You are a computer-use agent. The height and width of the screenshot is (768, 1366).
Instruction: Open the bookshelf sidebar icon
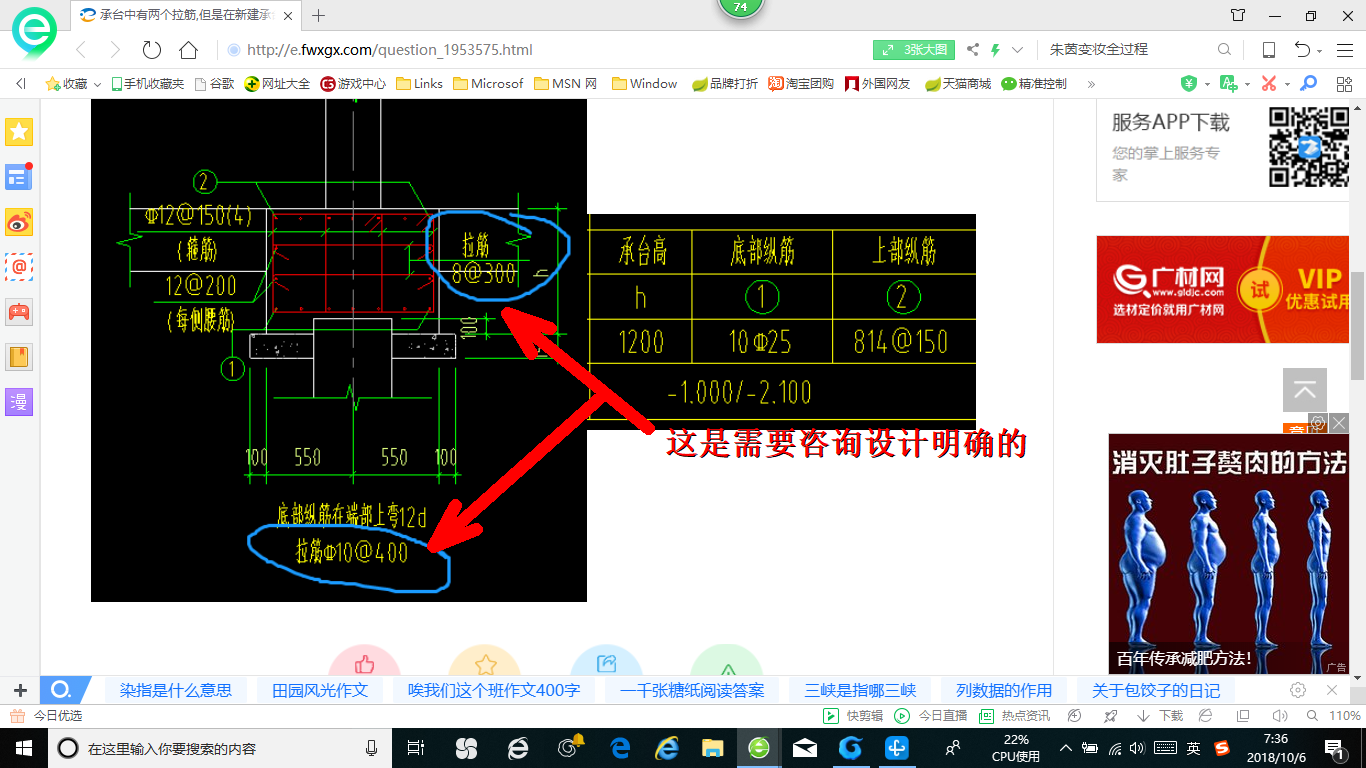(x=19, y=357)
